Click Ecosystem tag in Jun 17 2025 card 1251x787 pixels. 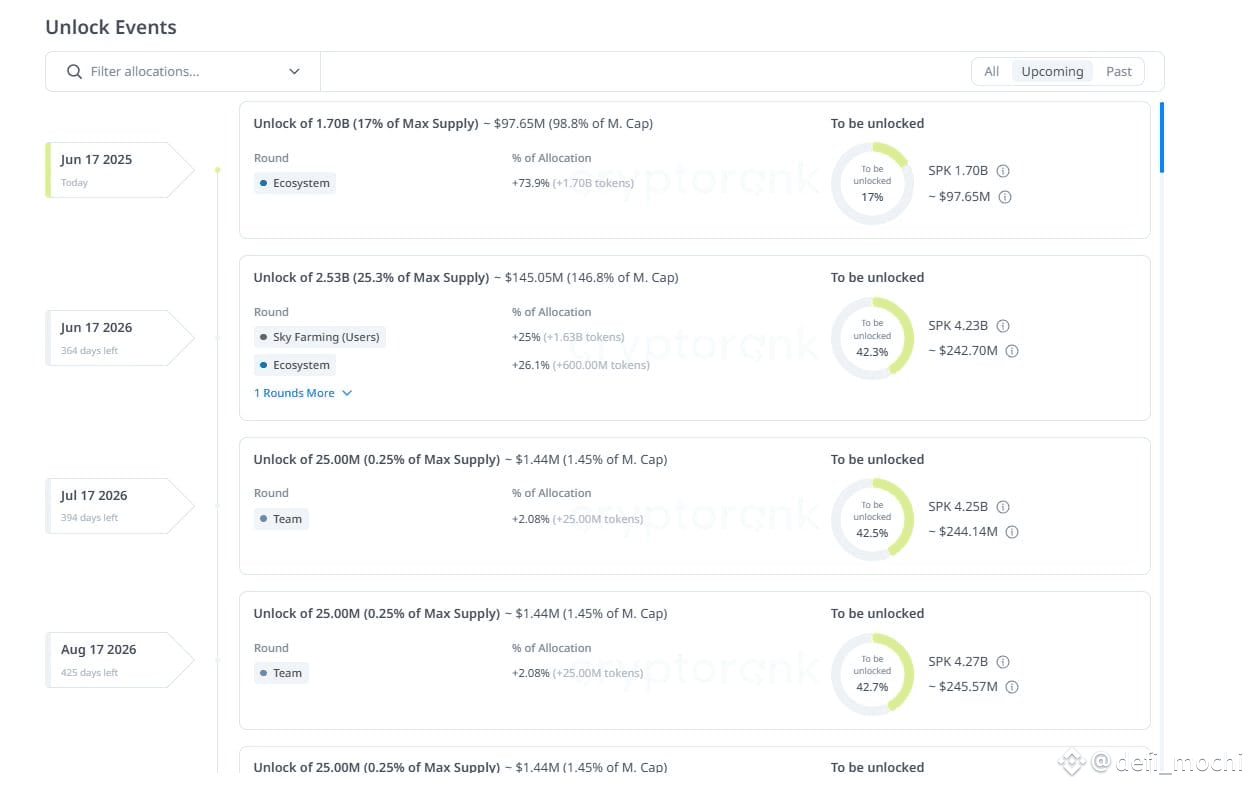click(x=295, y=183)
